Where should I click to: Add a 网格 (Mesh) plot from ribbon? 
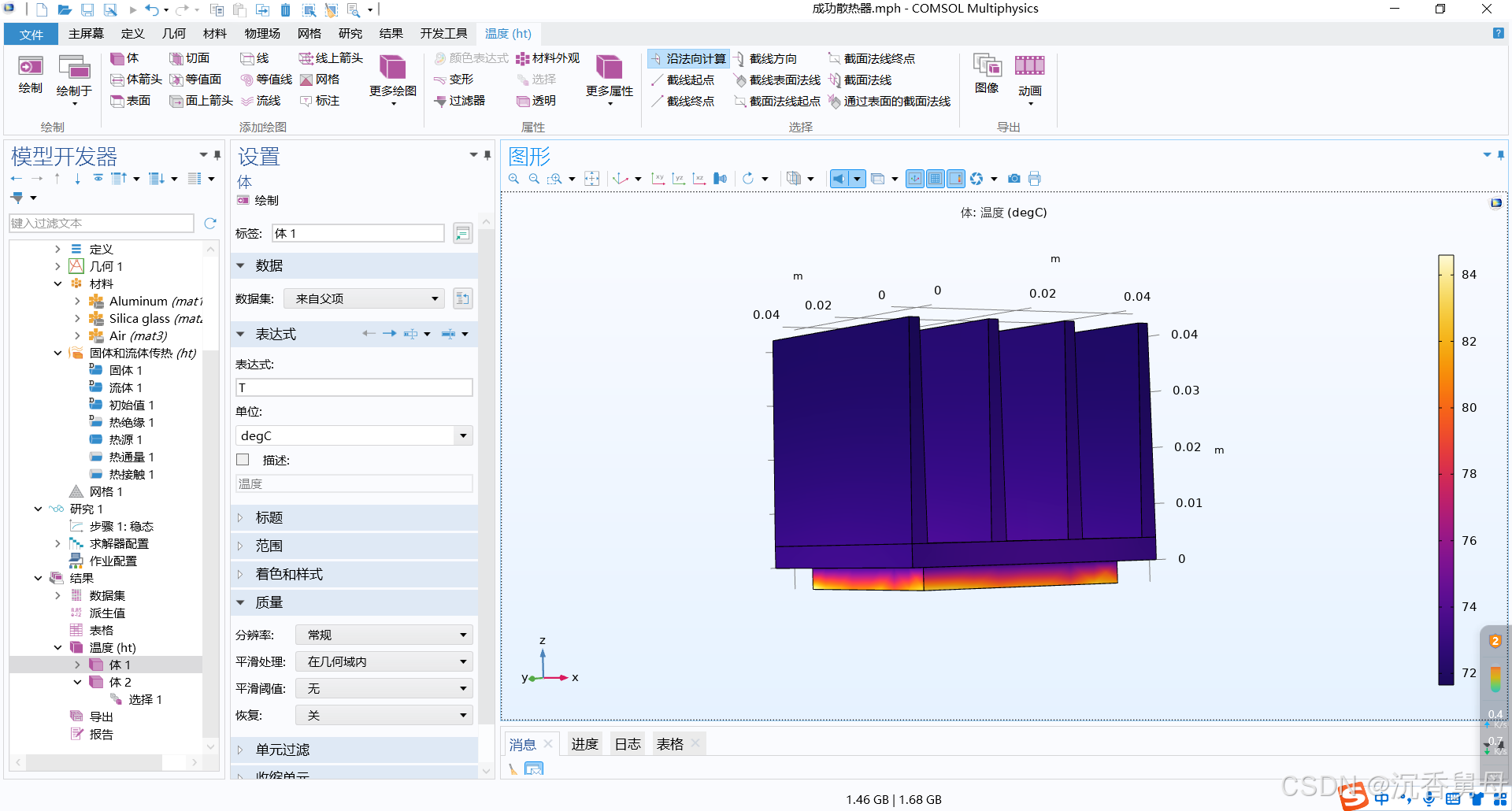click(319, 80)
